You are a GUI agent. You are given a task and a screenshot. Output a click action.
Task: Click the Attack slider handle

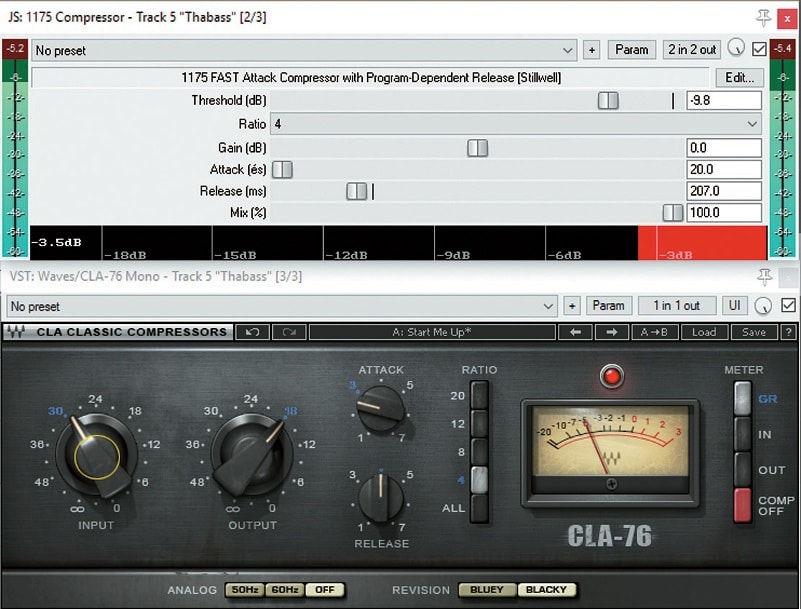pos(282,170)
